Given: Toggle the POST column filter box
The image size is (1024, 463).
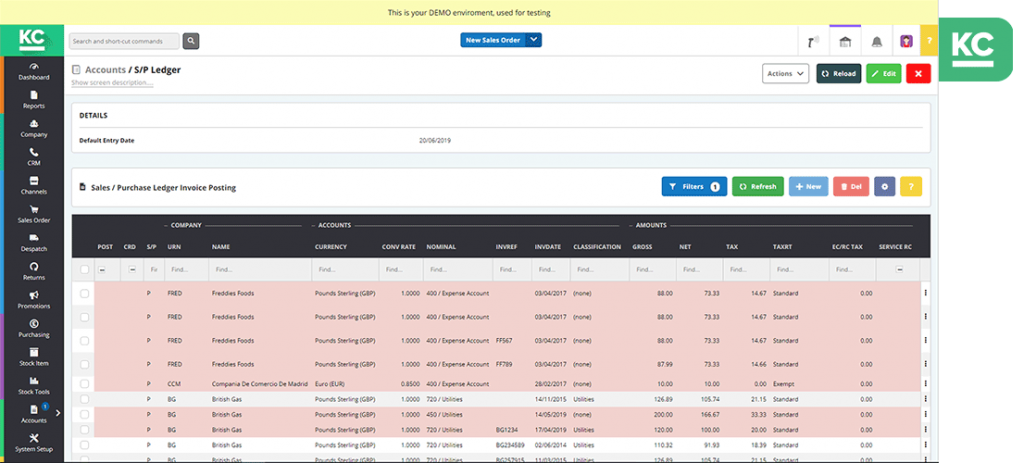Looking at the screenshot, I should pyautogui.click(x=103, y=269).
